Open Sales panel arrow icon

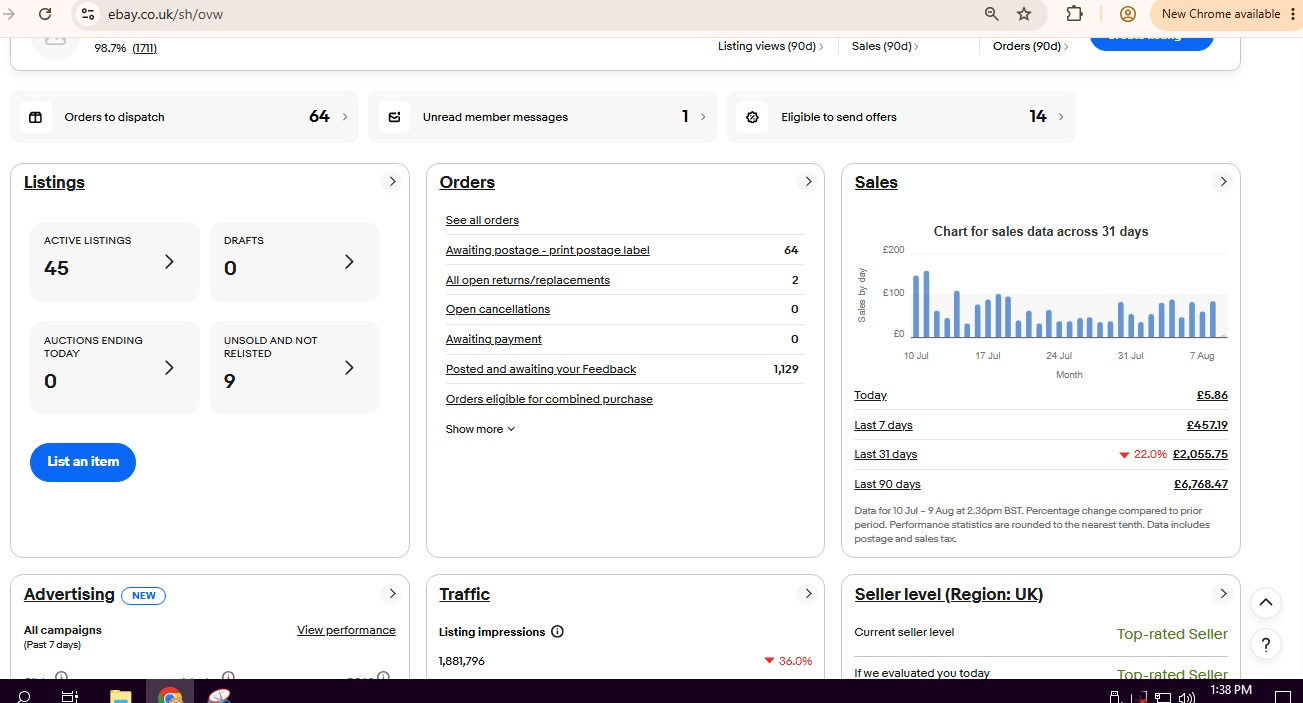[1222, 182]
